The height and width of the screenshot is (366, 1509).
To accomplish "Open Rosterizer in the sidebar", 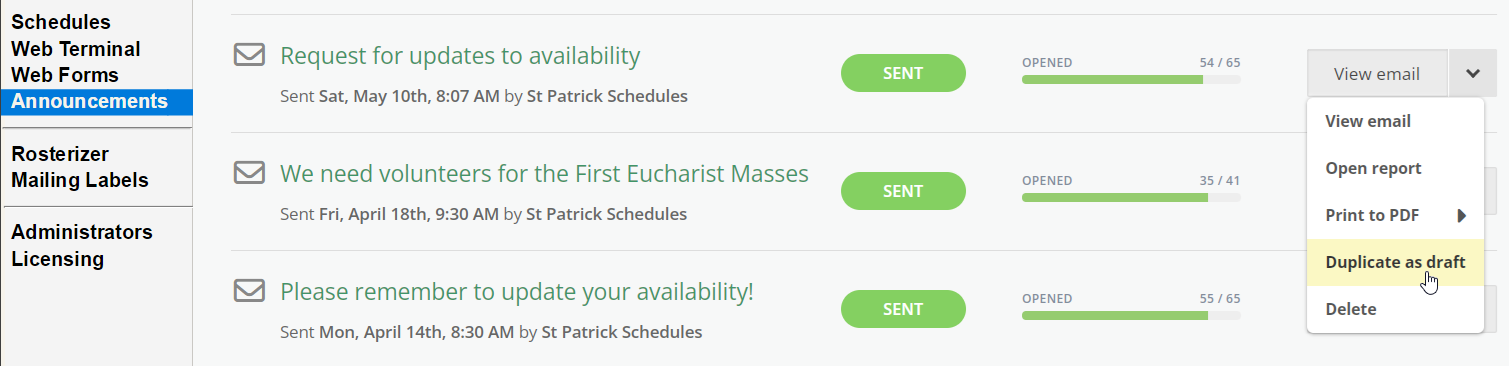I will 60,154.
